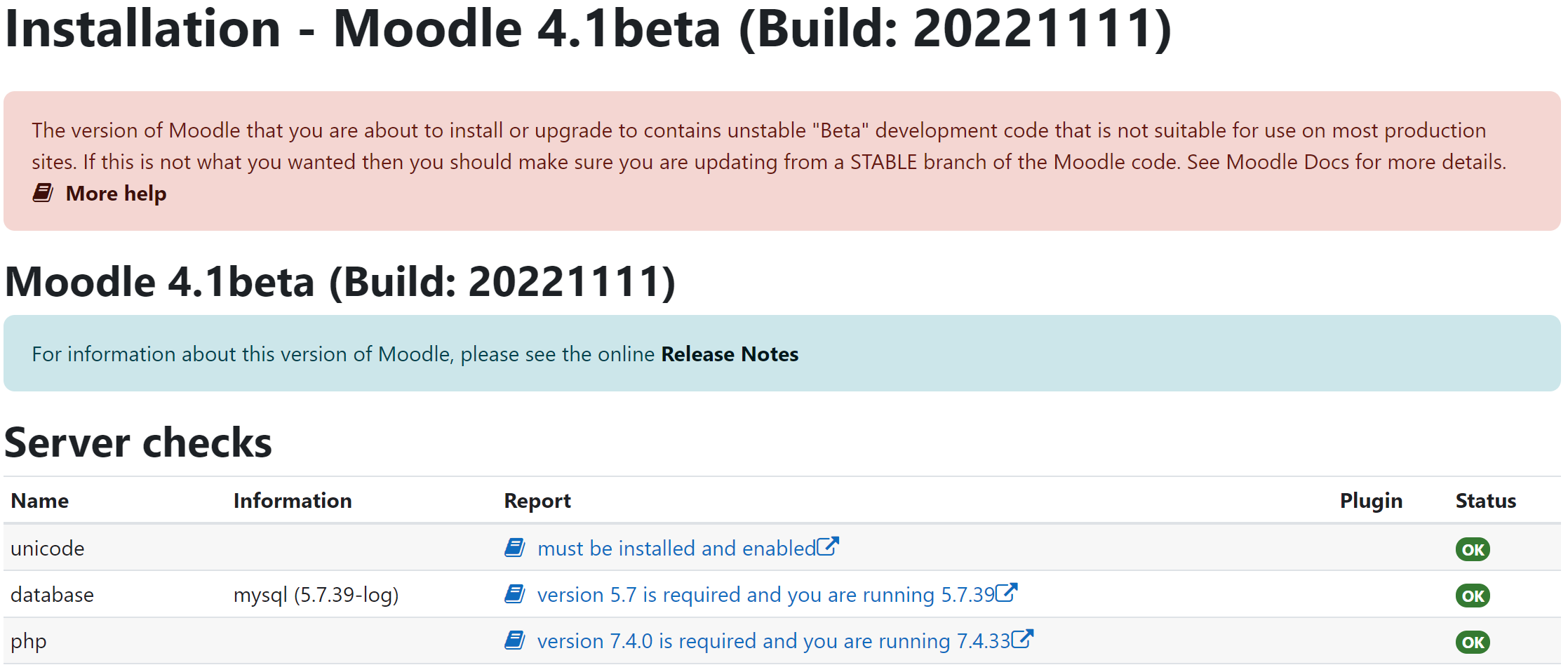
Task: Click external link icon after 7.4.33
Action: 1023,638
